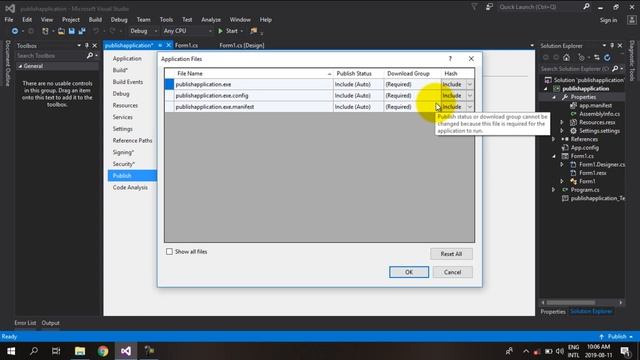Click the account avatar icon near Sign in

[x=631, y=20]
